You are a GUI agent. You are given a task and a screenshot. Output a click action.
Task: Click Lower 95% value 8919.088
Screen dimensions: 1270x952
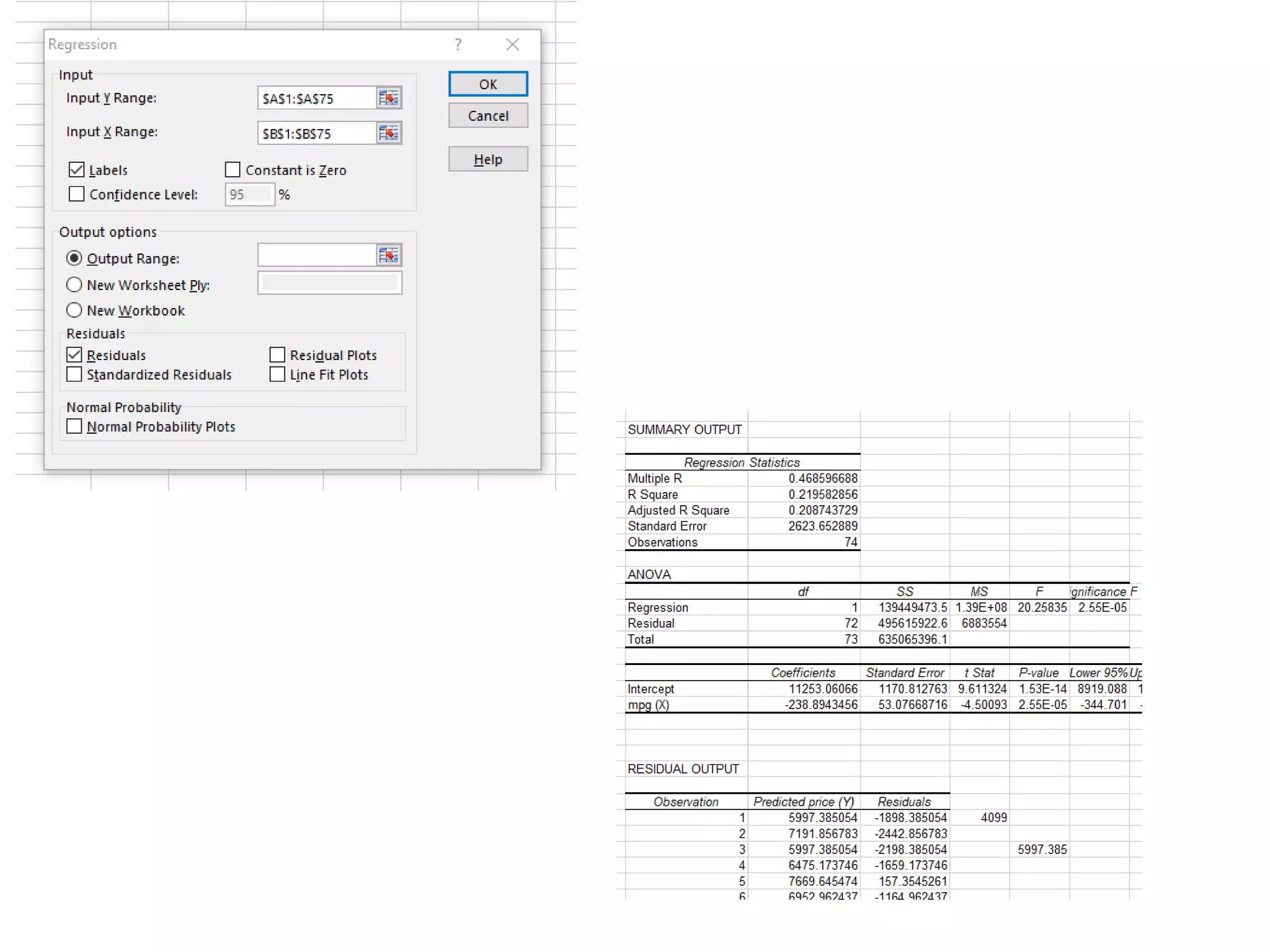pos(1099,689)
